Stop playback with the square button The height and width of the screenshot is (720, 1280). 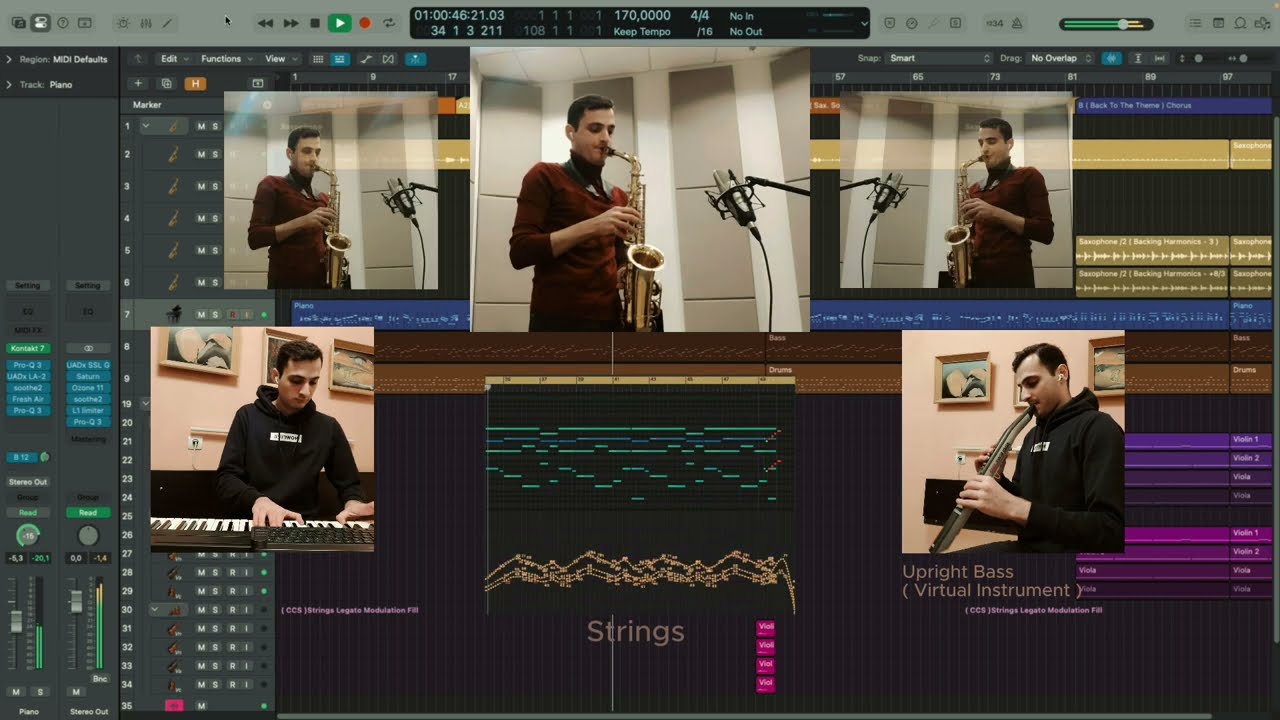click(315, 23)
